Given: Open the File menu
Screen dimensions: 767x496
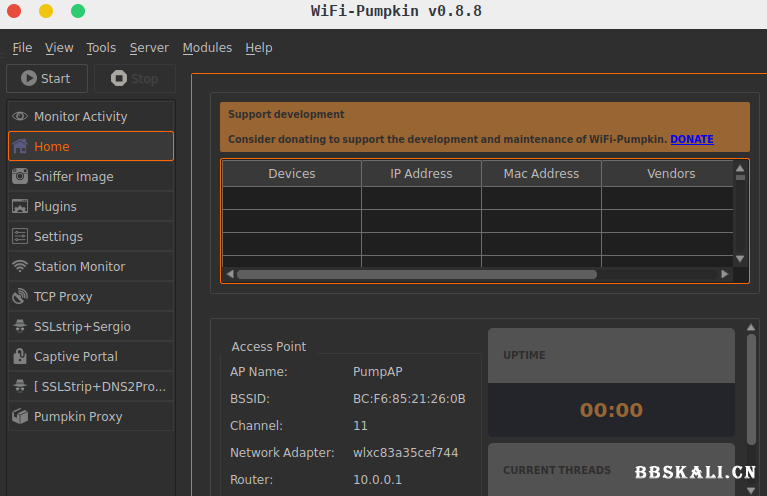Looking at the screenshot, I should coord(22,48).
